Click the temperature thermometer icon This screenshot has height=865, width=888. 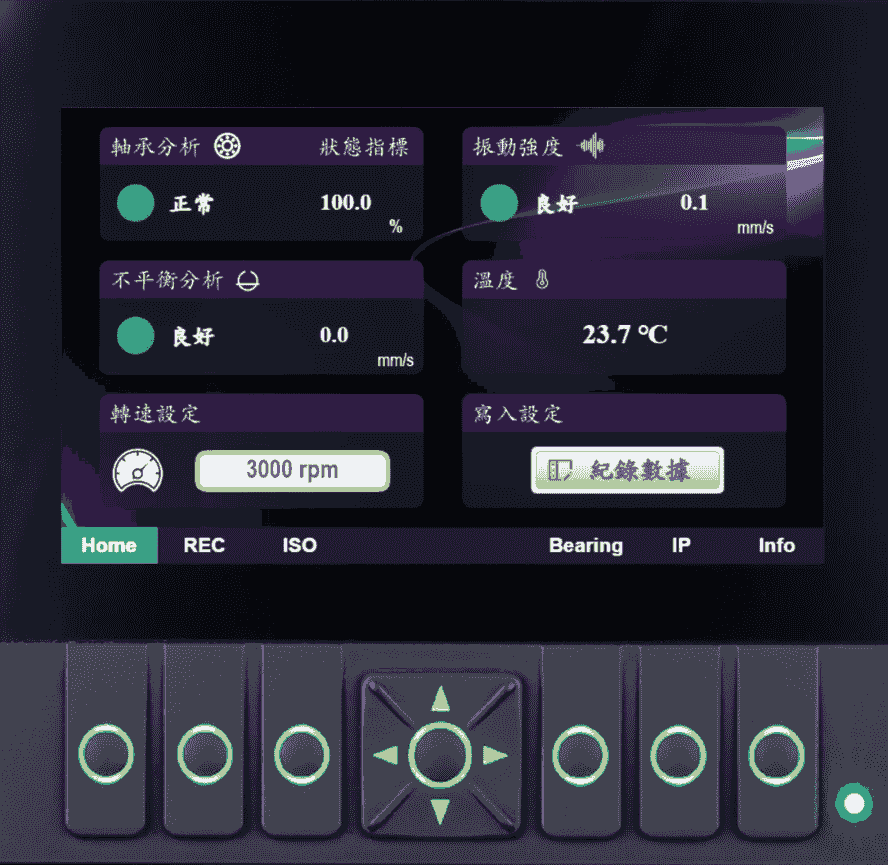tap(542, 281)
